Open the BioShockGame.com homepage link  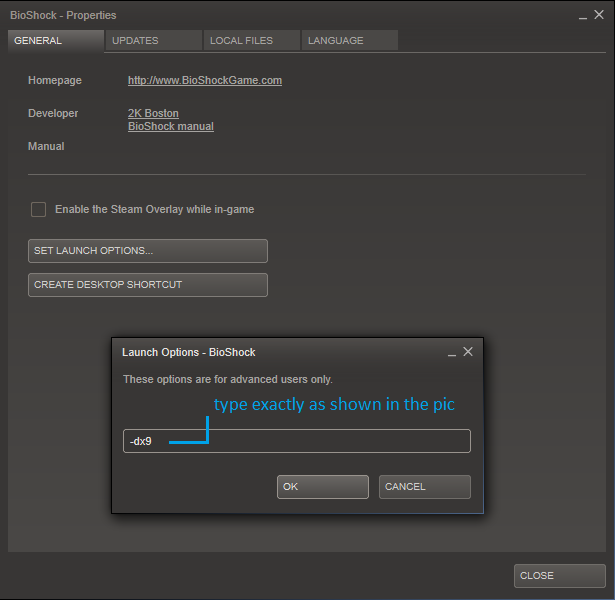pyautogui.click(x=205, y=80)
